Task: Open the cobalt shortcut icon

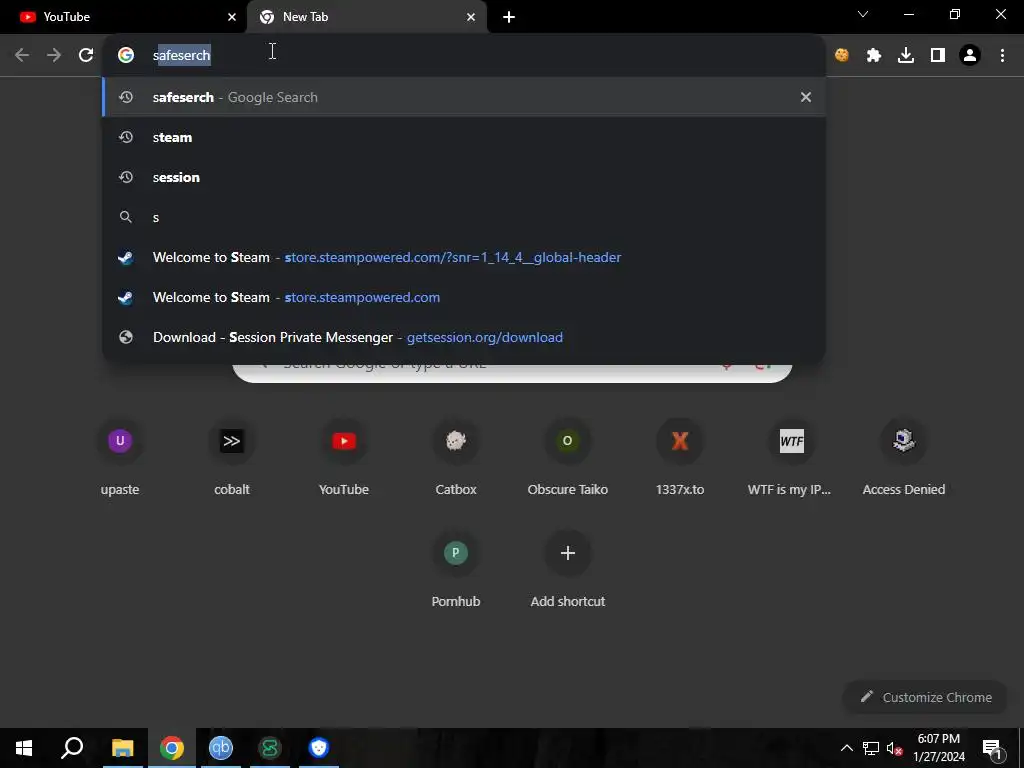Action: pyautogui.click(x=232, y=441)
